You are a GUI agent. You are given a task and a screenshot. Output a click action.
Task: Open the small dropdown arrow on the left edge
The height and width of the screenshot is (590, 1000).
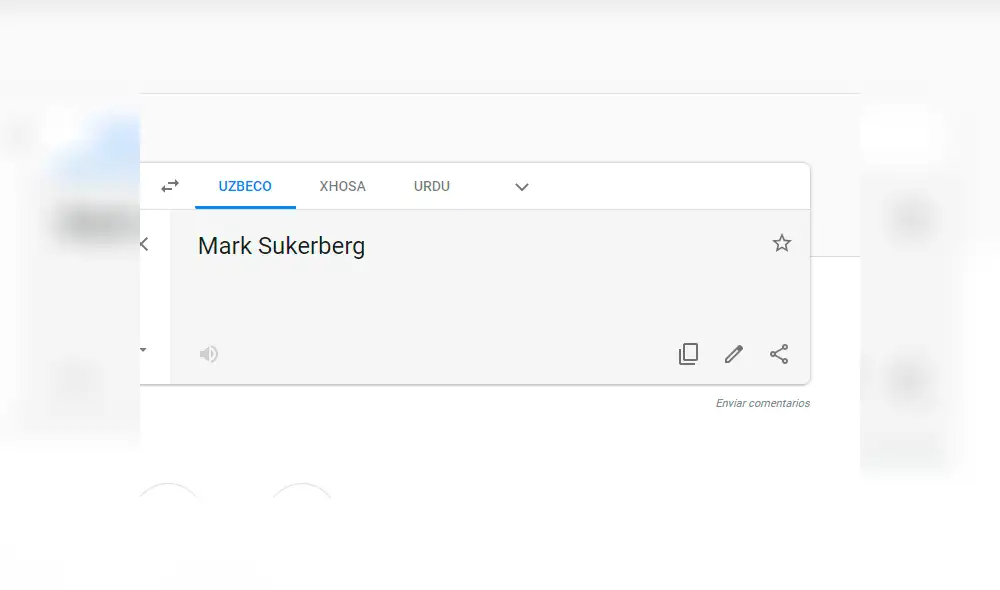[142, 349]
